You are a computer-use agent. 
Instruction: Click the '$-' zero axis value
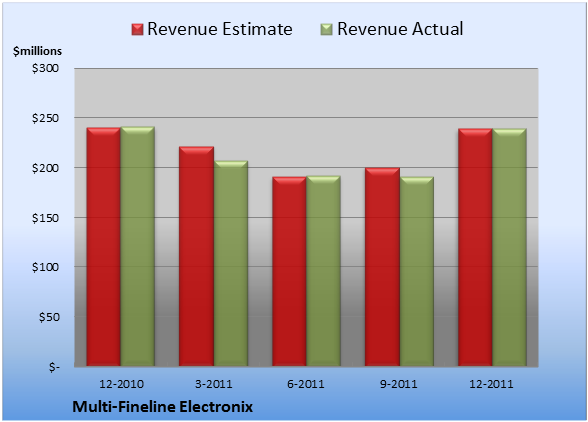point(54,367)
